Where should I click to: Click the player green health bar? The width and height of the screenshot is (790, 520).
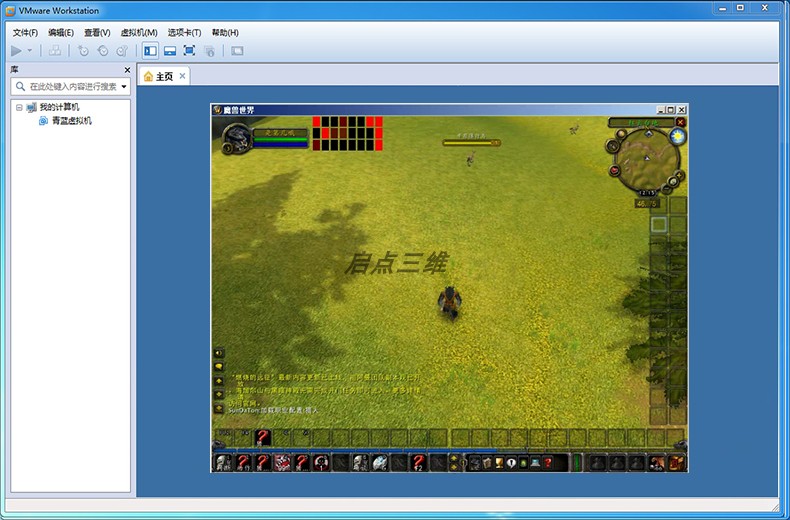[280, 139]
